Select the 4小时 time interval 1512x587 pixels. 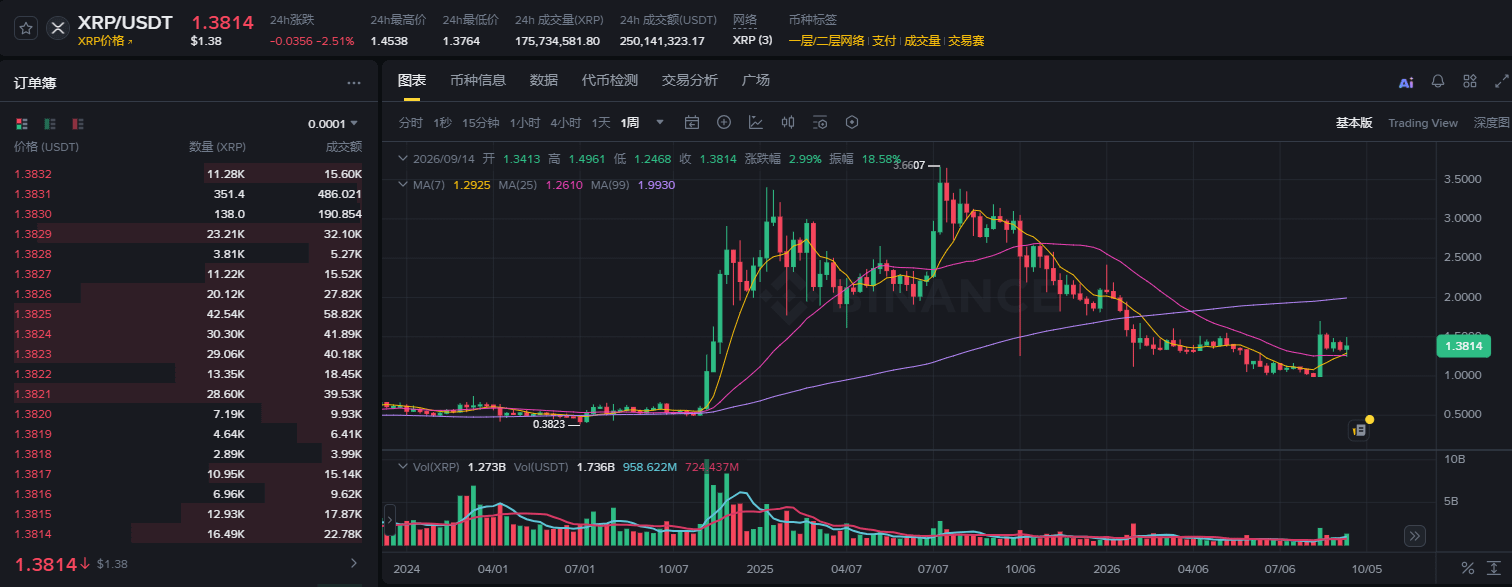point(565,122)
